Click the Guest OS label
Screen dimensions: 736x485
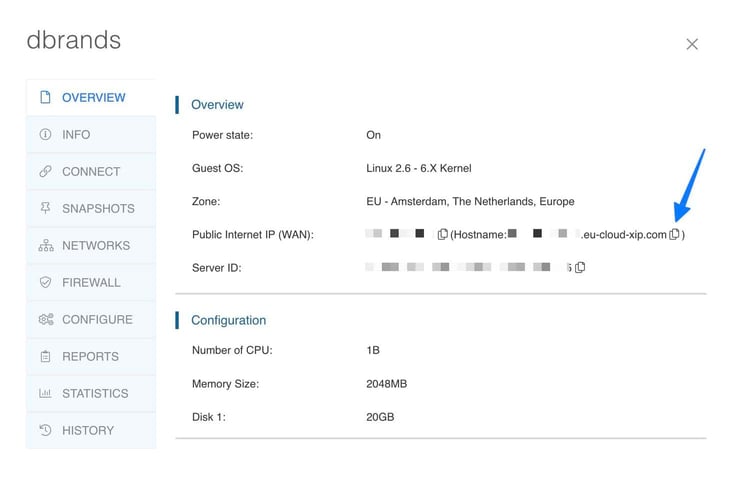pos(217,168)
